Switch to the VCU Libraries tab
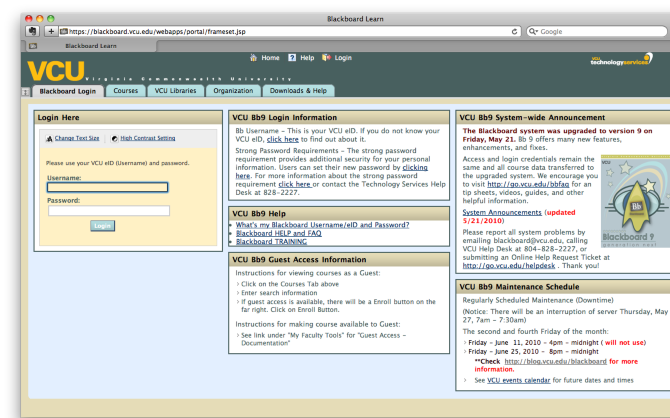Image resolution: width=670 pixels, height=418 pixels. (175, 91)
